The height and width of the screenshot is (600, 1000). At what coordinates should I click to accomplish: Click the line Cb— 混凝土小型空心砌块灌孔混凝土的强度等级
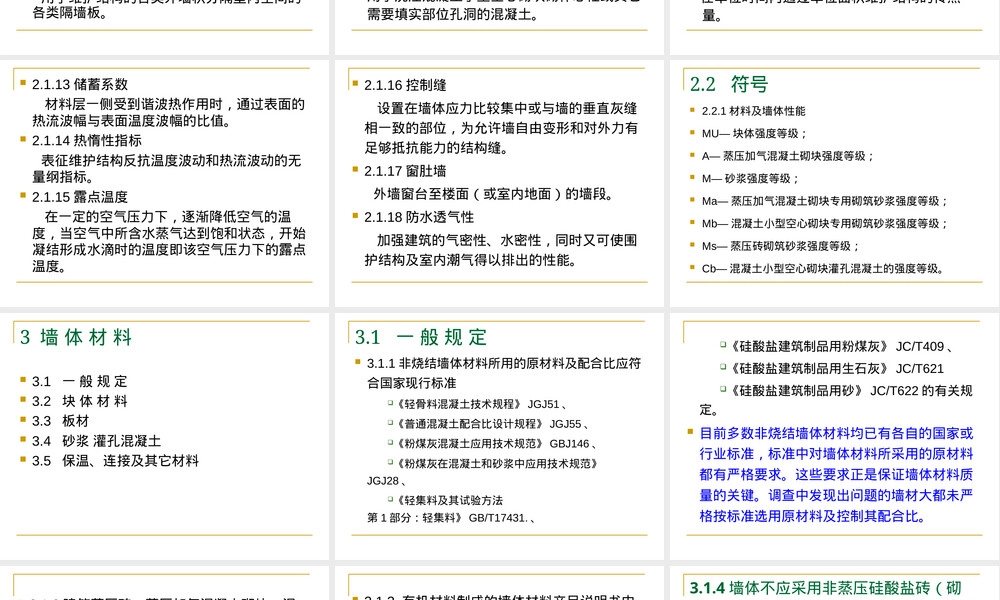(823, 268)
